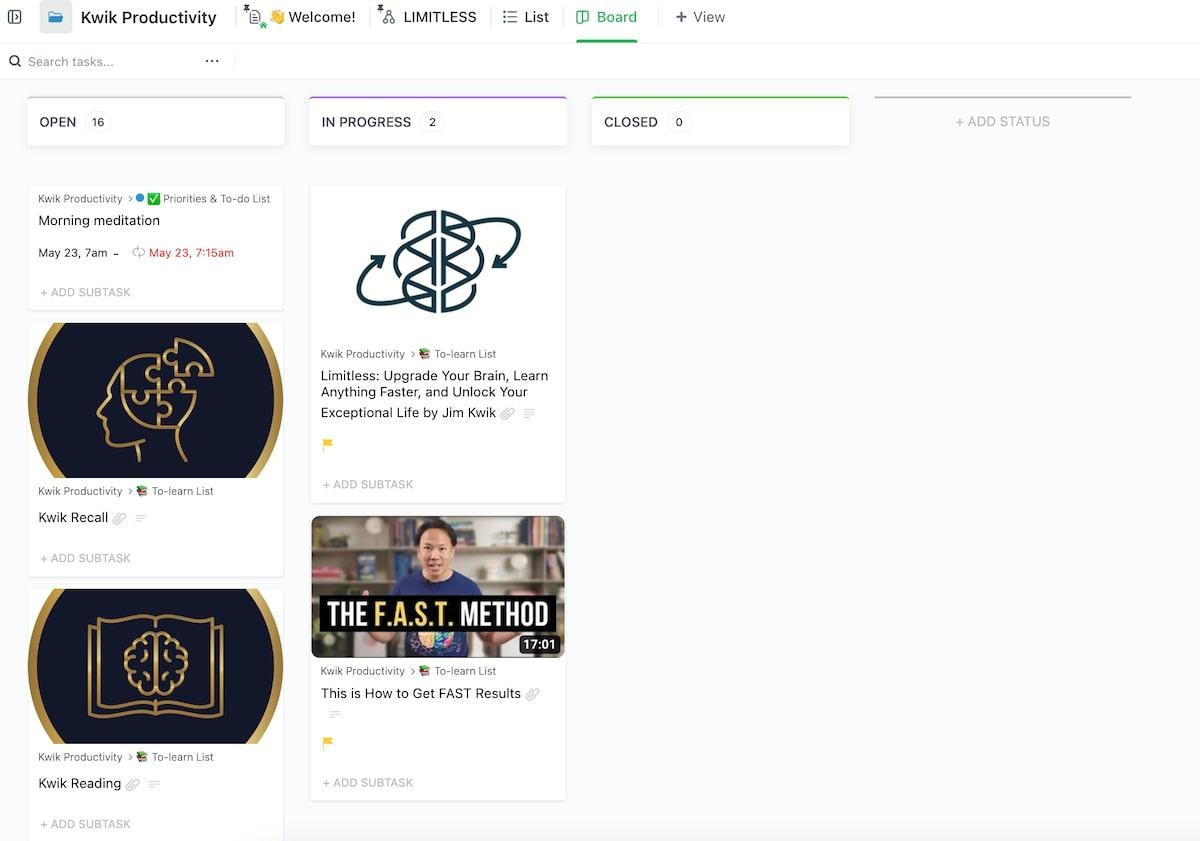This screenshot has width=1200, height=841.
Task: Click the Kwik Productivity workspace title
Action: [148, 17]
